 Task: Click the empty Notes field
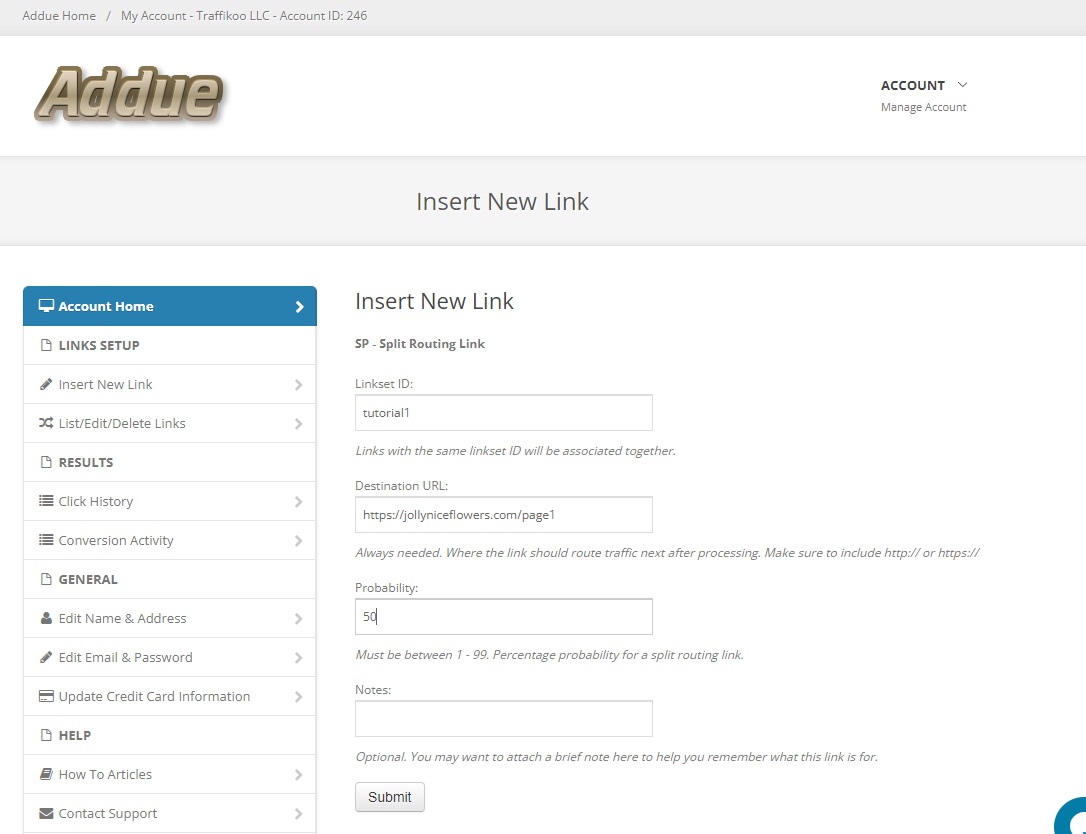pos(504,718)
